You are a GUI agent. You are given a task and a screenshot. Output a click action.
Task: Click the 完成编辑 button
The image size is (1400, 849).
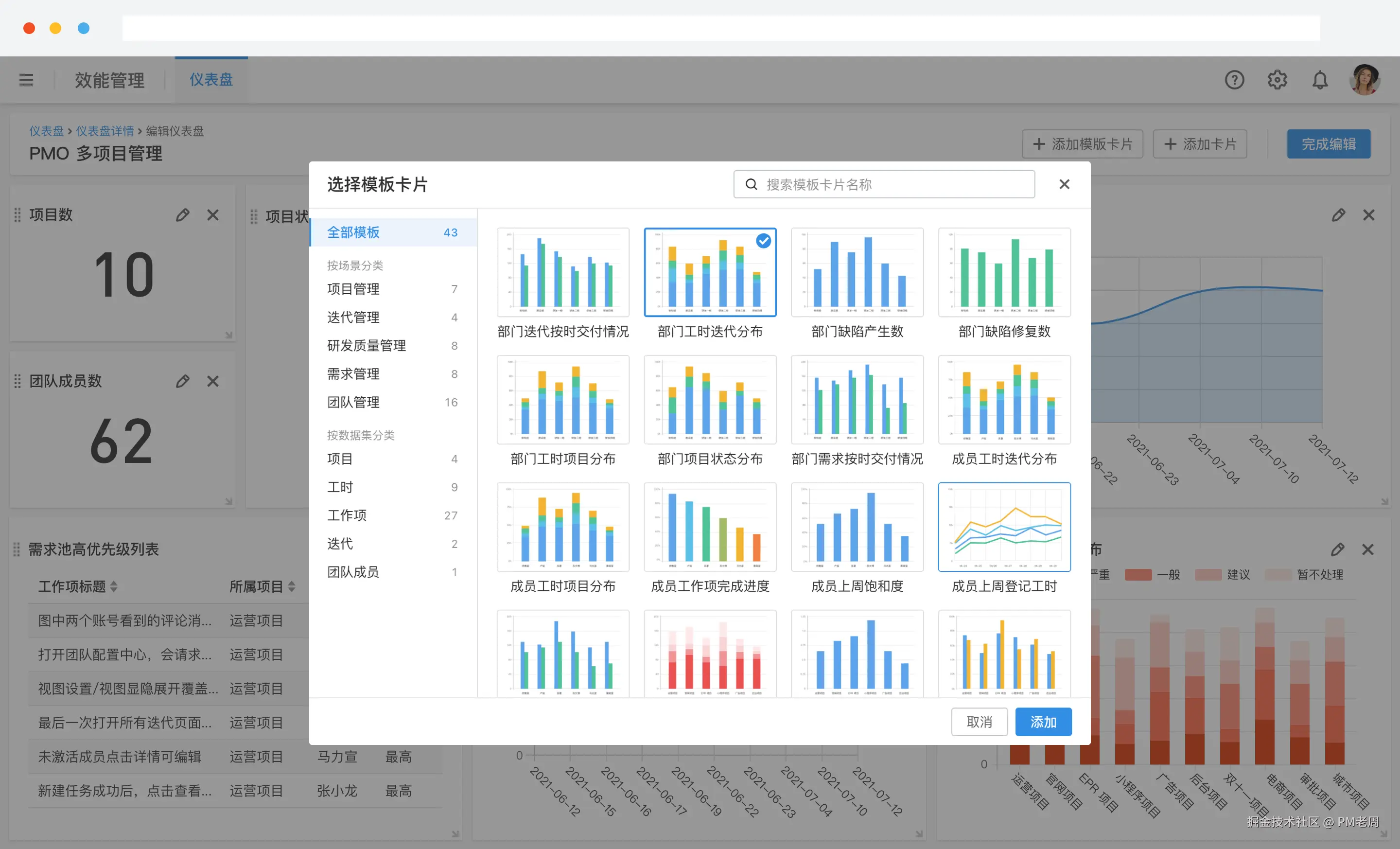point(1329,144)
